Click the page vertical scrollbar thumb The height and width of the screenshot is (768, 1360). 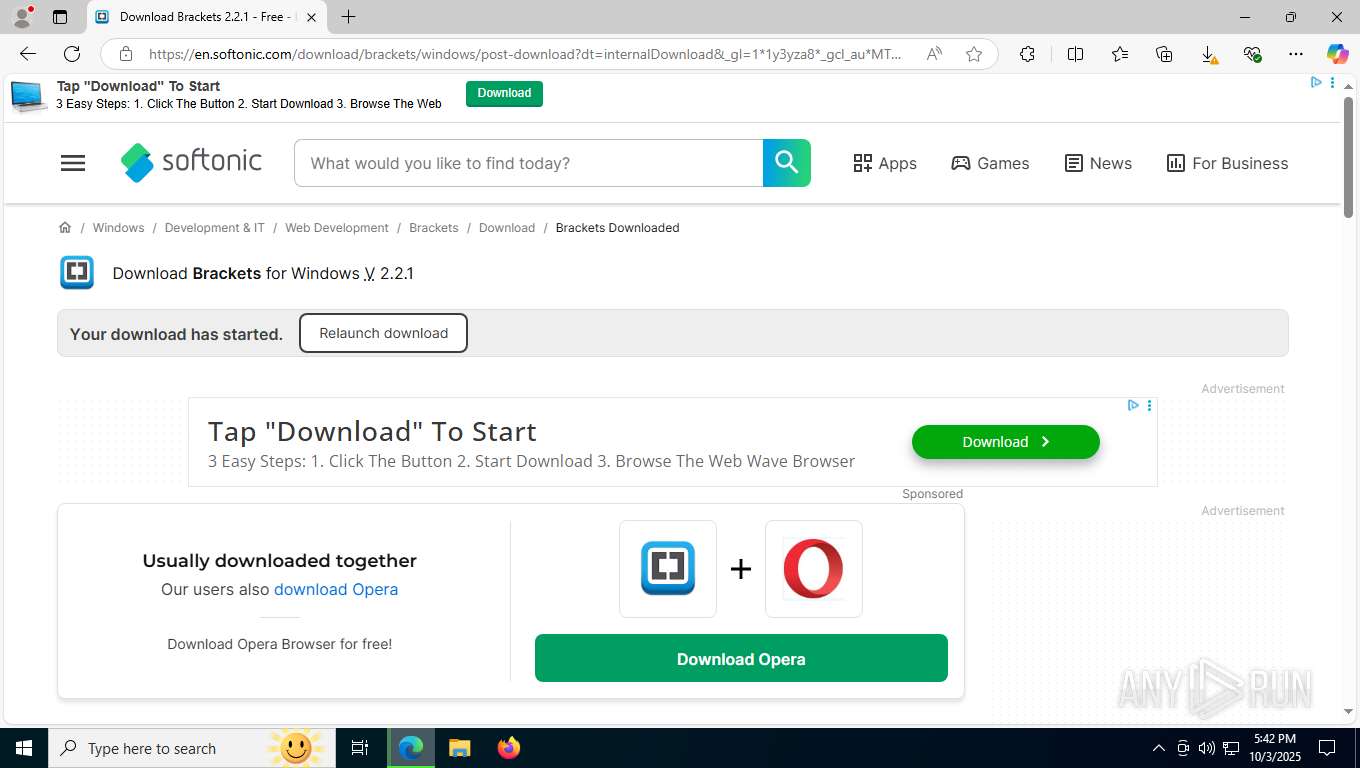point(1348,156)
